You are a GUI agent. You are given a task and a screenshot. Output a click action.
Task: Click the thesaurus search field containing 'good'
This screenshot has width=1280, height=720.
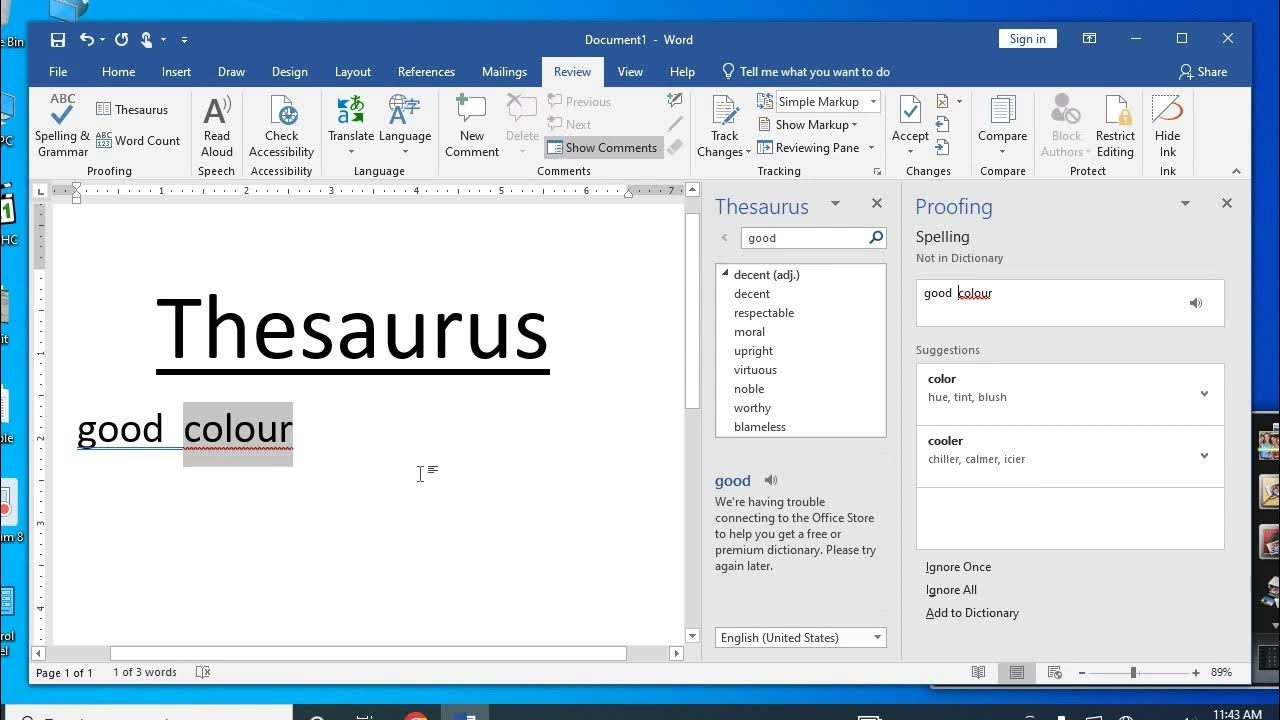tap(804, 238)
